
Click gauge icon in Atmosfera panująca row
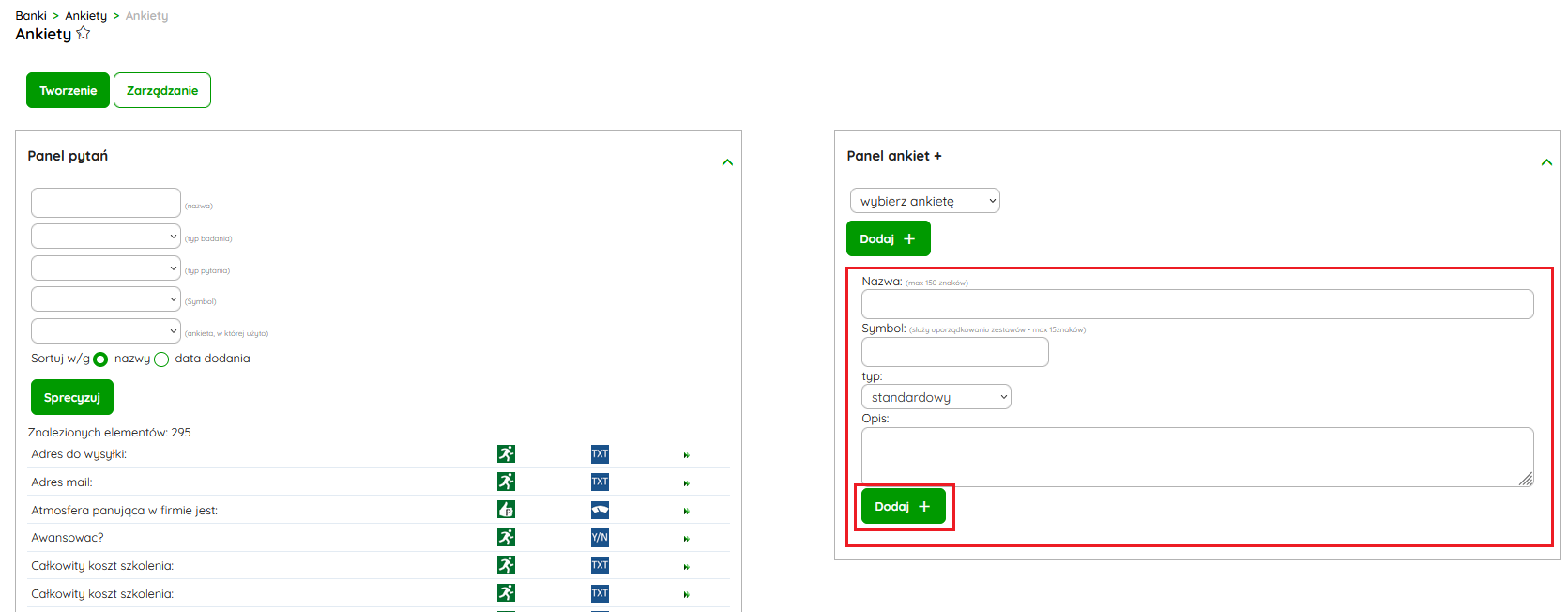tap(600, 510)
